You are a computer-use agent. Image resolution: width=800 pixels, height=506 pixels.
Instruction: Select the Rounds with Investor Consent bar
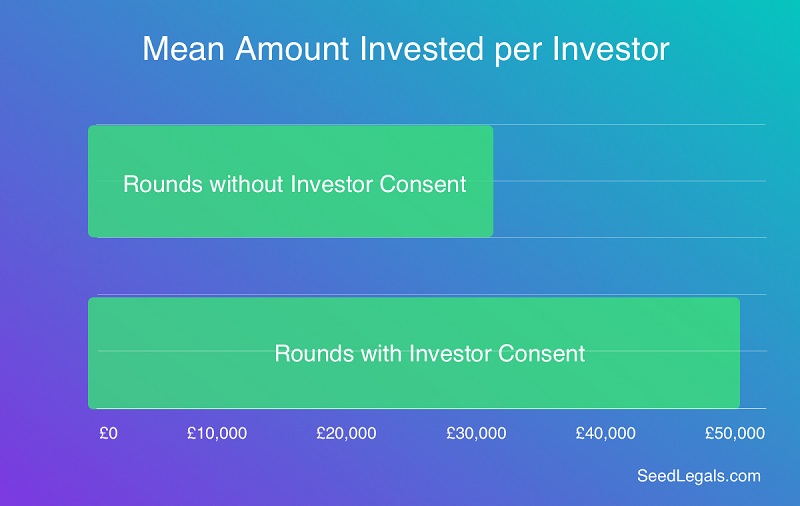click(x=414, y=353)
